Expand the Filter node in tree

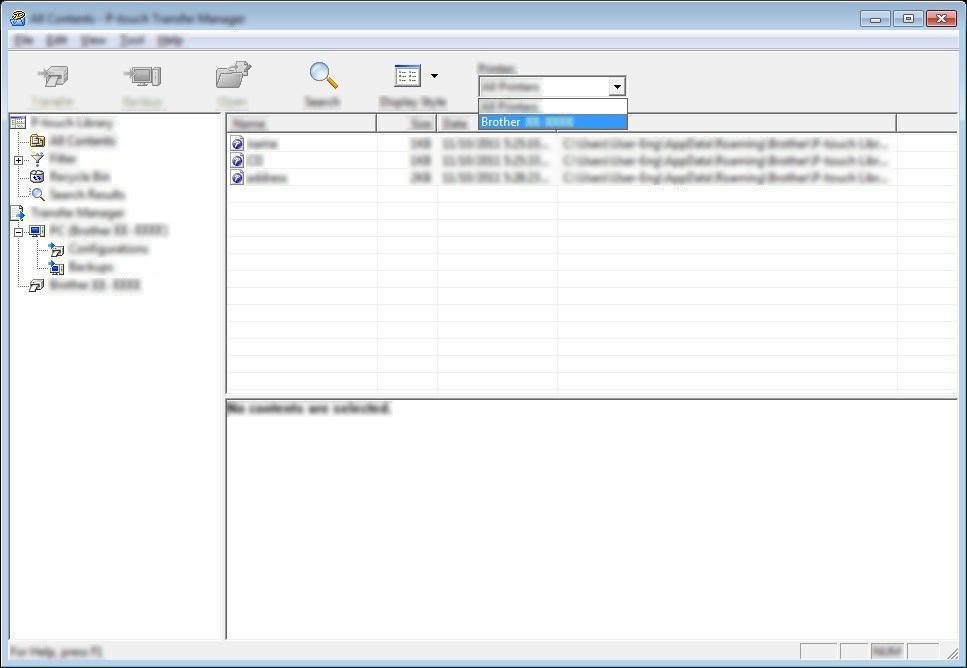(19, 160)
